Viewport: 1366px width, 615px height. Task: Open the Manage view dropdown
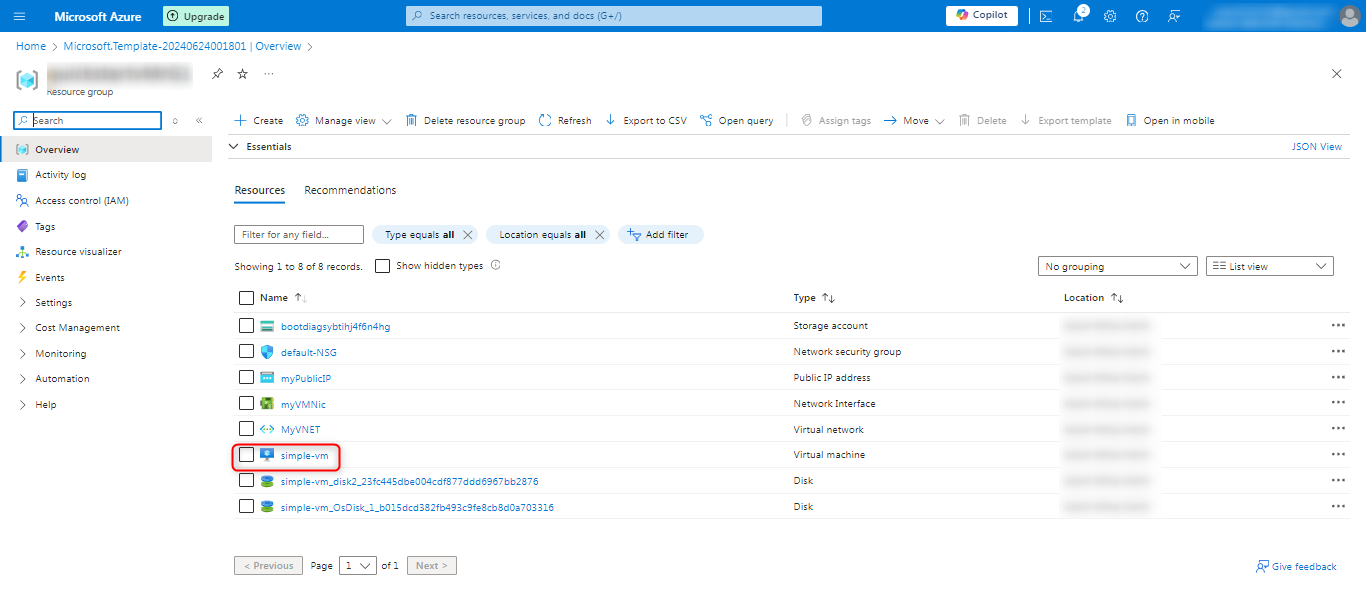click(x=344, y=120)
